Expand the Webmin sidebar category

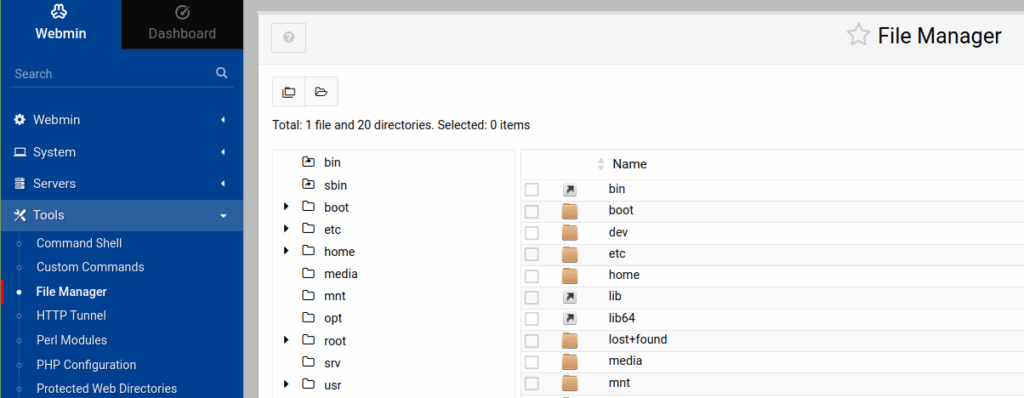(121, 120)
